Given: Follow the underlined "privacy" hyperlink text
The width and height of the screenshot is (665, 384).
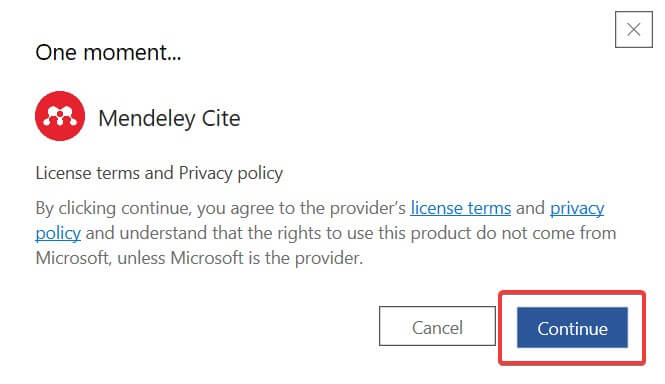Looking at the screenshot, I should [577, 208].
